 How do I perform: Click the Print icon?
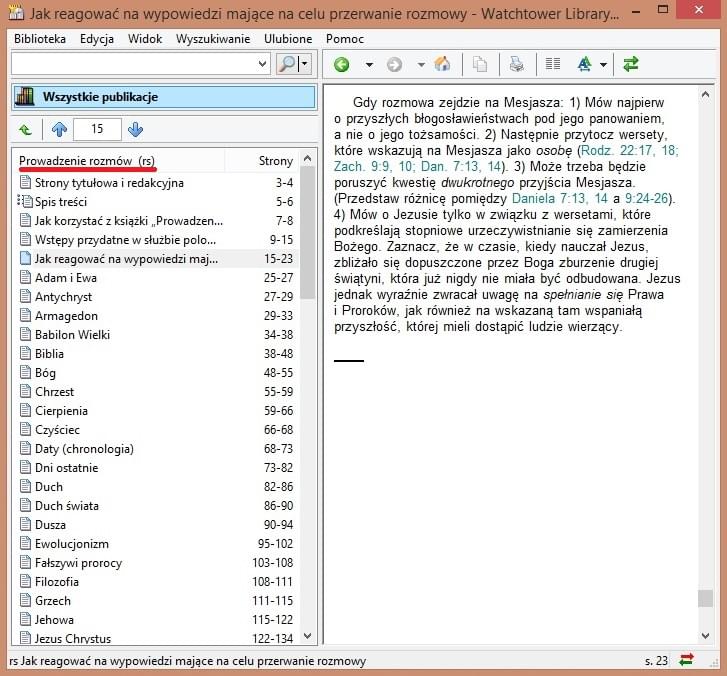(516, 64)
